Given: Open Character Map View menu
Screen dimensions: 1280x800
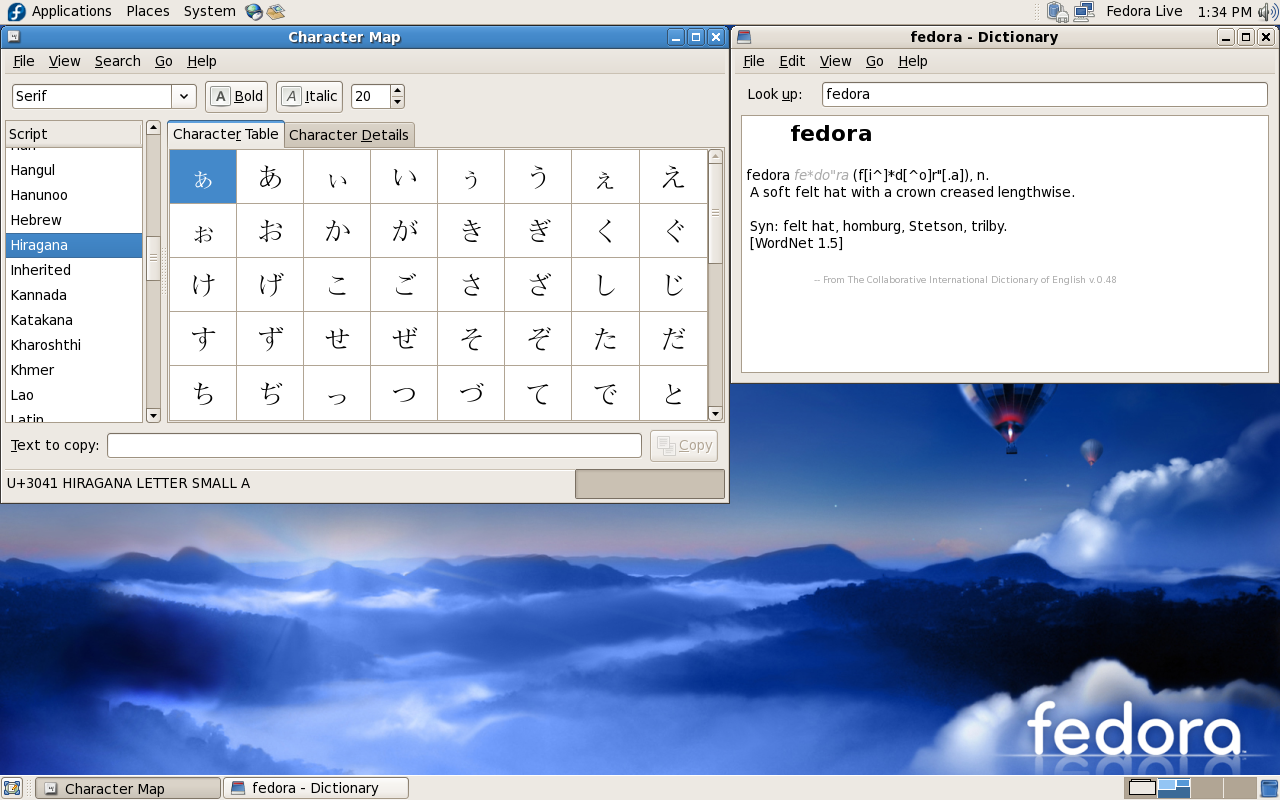Looking at the screenshot, I should click(x=64, y=61).
